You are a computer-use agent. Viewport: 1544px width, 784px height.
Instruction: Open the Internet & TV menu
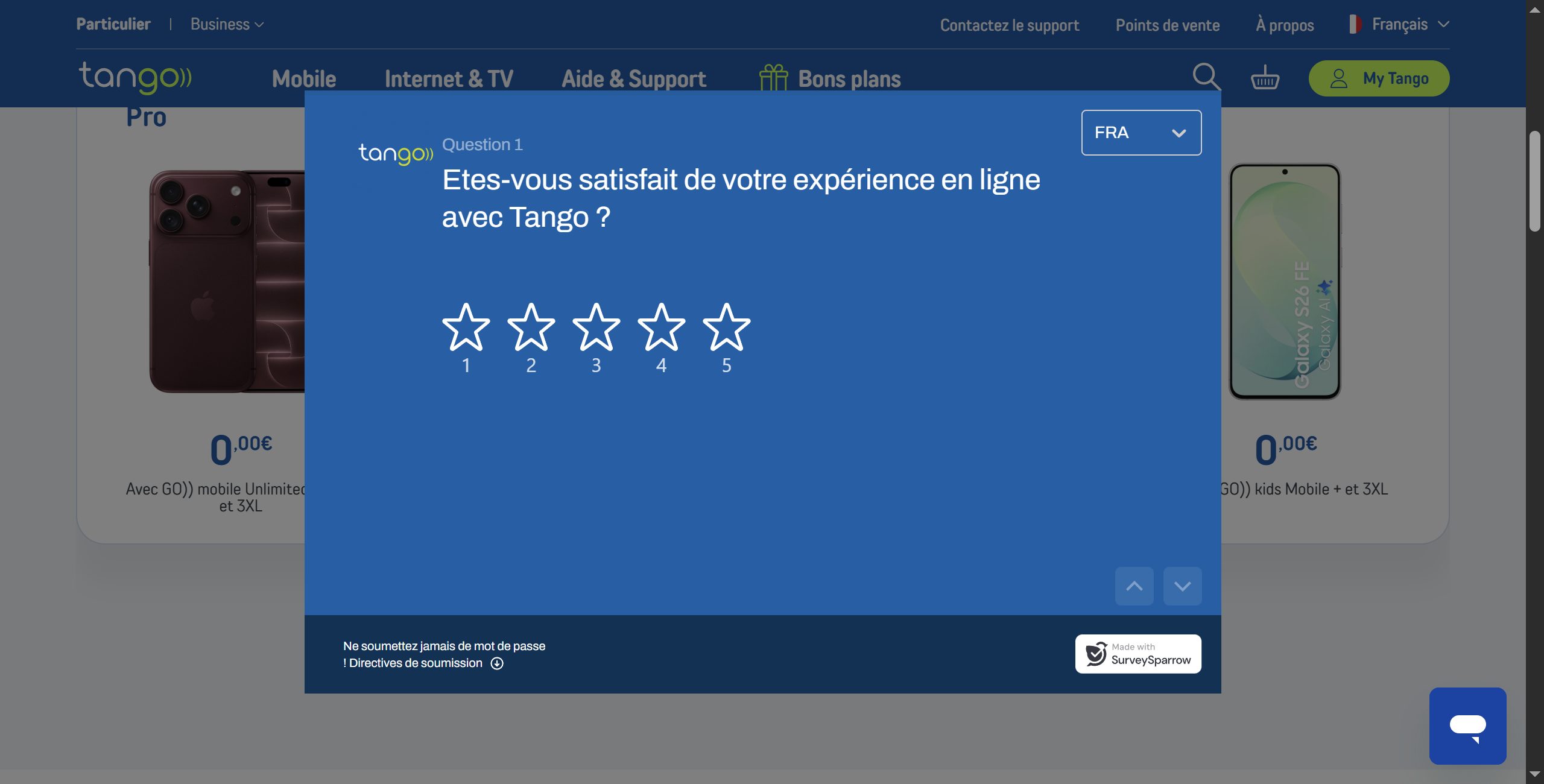point(449,79)
